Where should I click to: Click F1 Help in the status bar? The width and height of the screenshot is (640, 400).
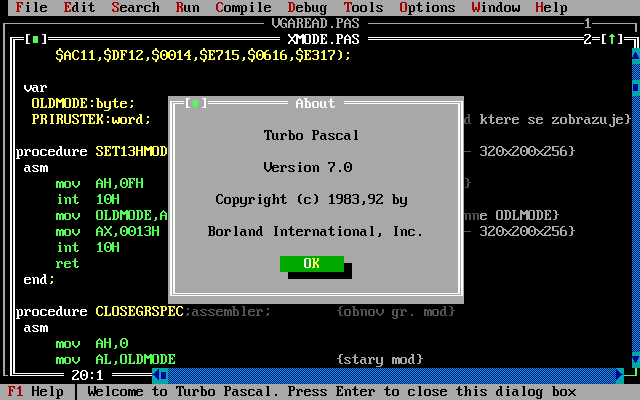click(x=36, y=391)
